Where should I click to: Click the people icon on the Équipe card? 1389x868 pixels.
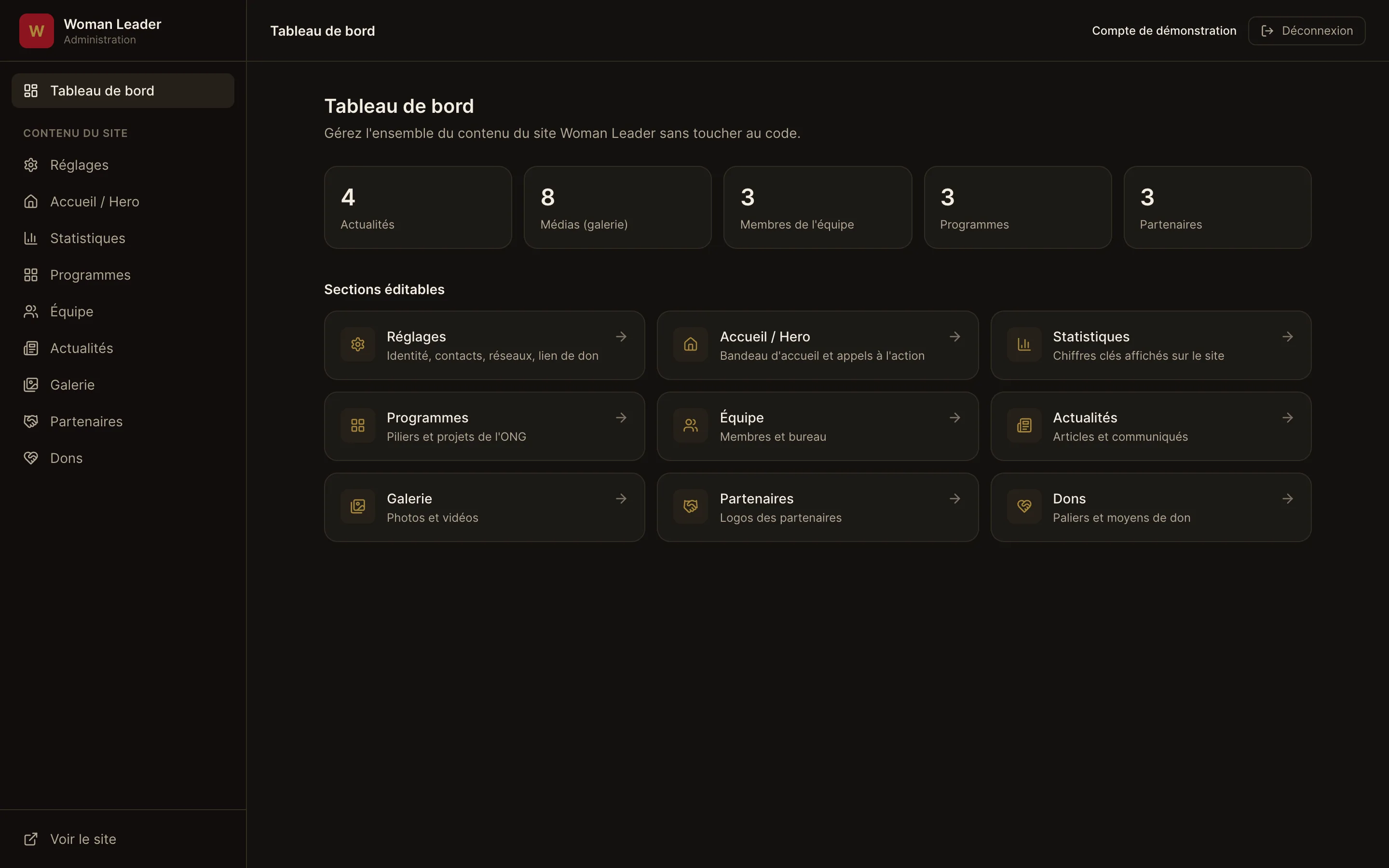click(691, 425)
